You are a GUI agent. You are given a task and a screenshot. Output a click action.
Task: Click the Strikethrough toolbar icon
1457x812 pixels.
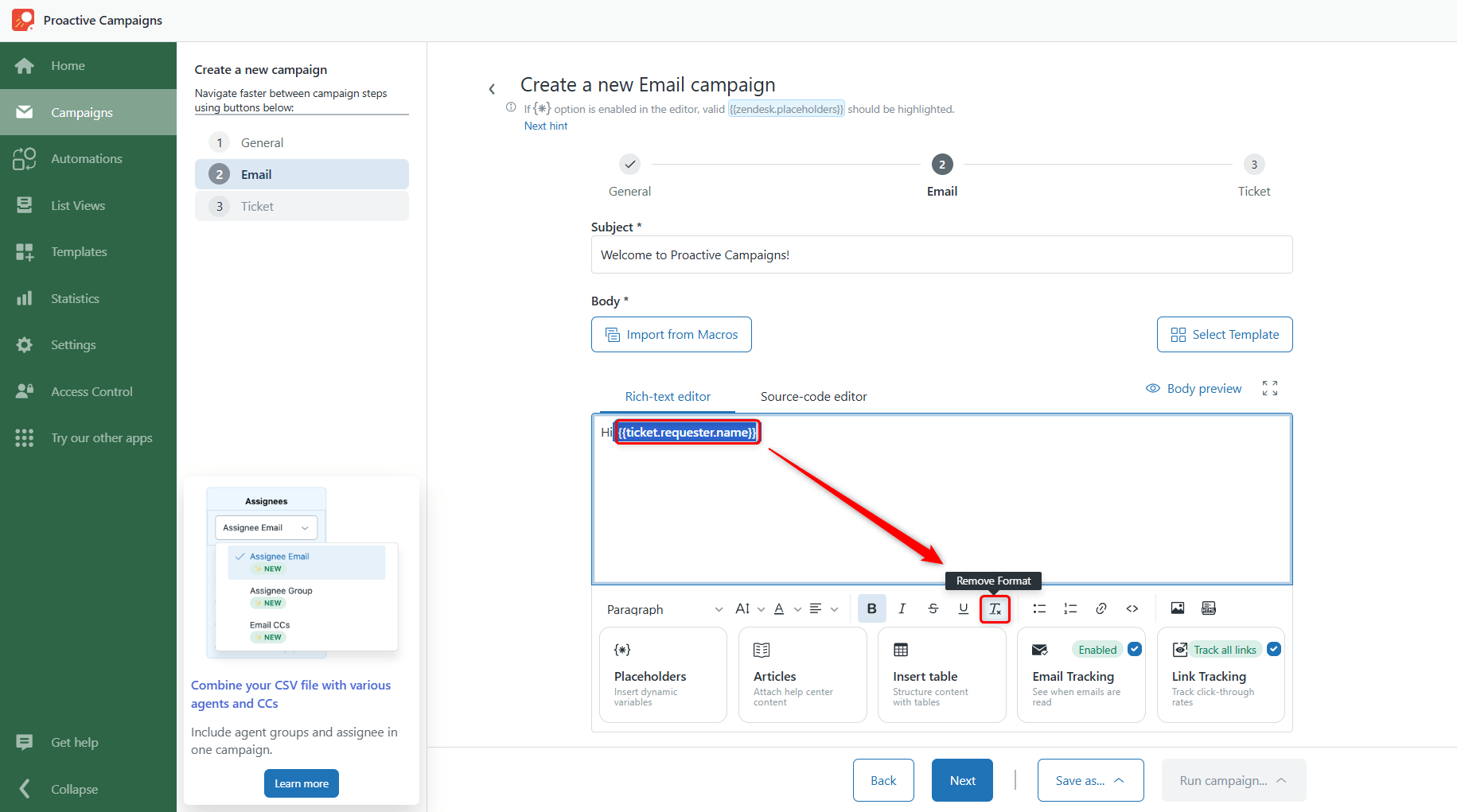(933, 608)
